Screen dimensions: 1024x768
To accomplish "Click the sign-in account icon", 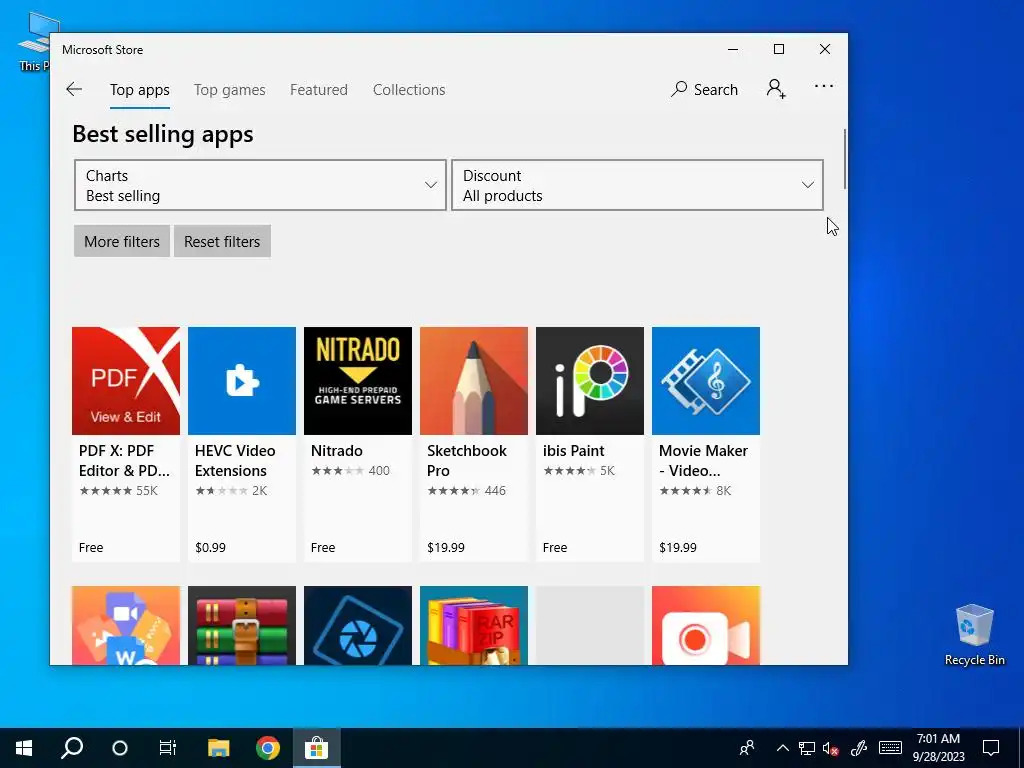I will (x=776, y=89).
